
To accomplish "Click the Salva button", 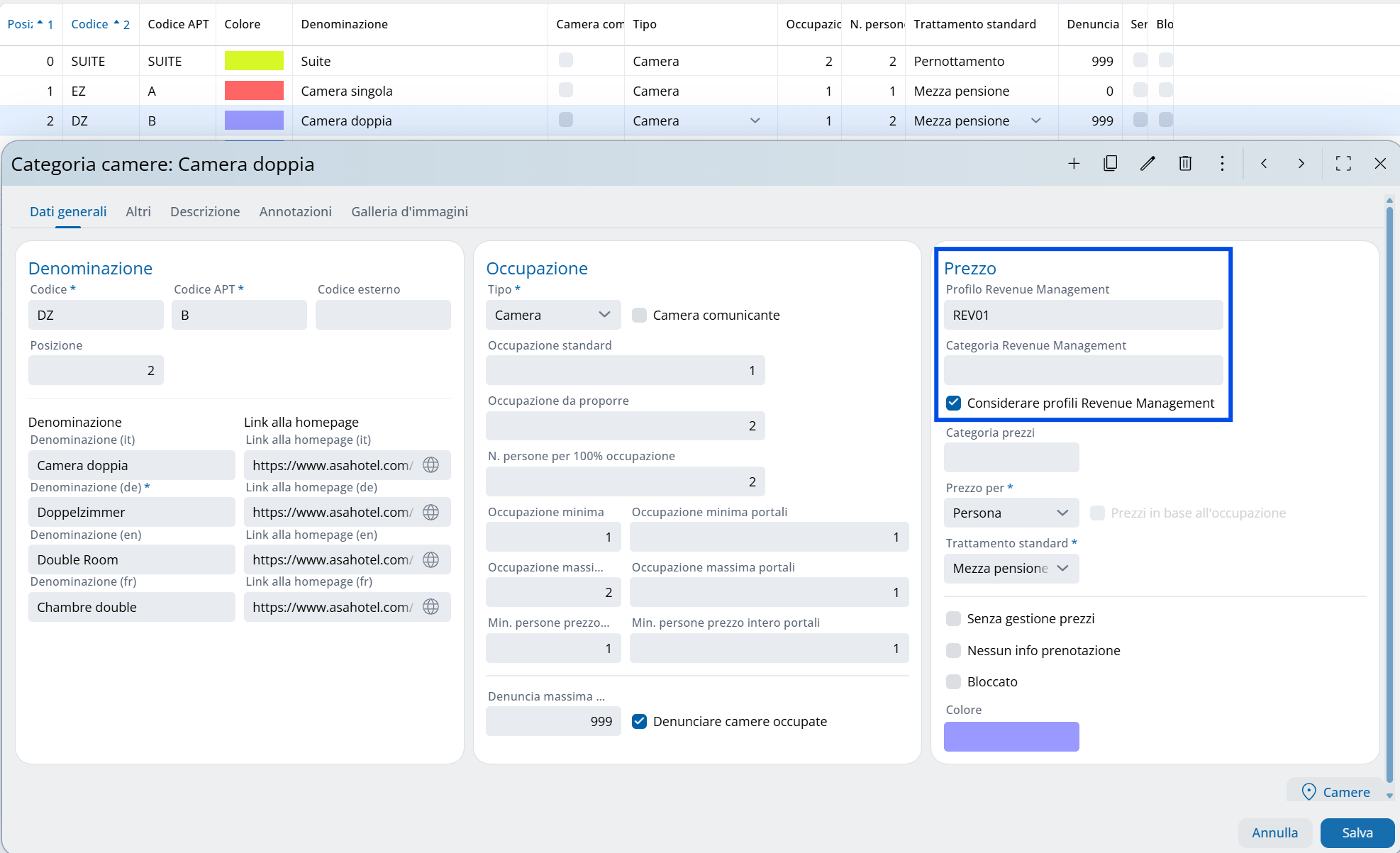I will tap(1357, 832).
